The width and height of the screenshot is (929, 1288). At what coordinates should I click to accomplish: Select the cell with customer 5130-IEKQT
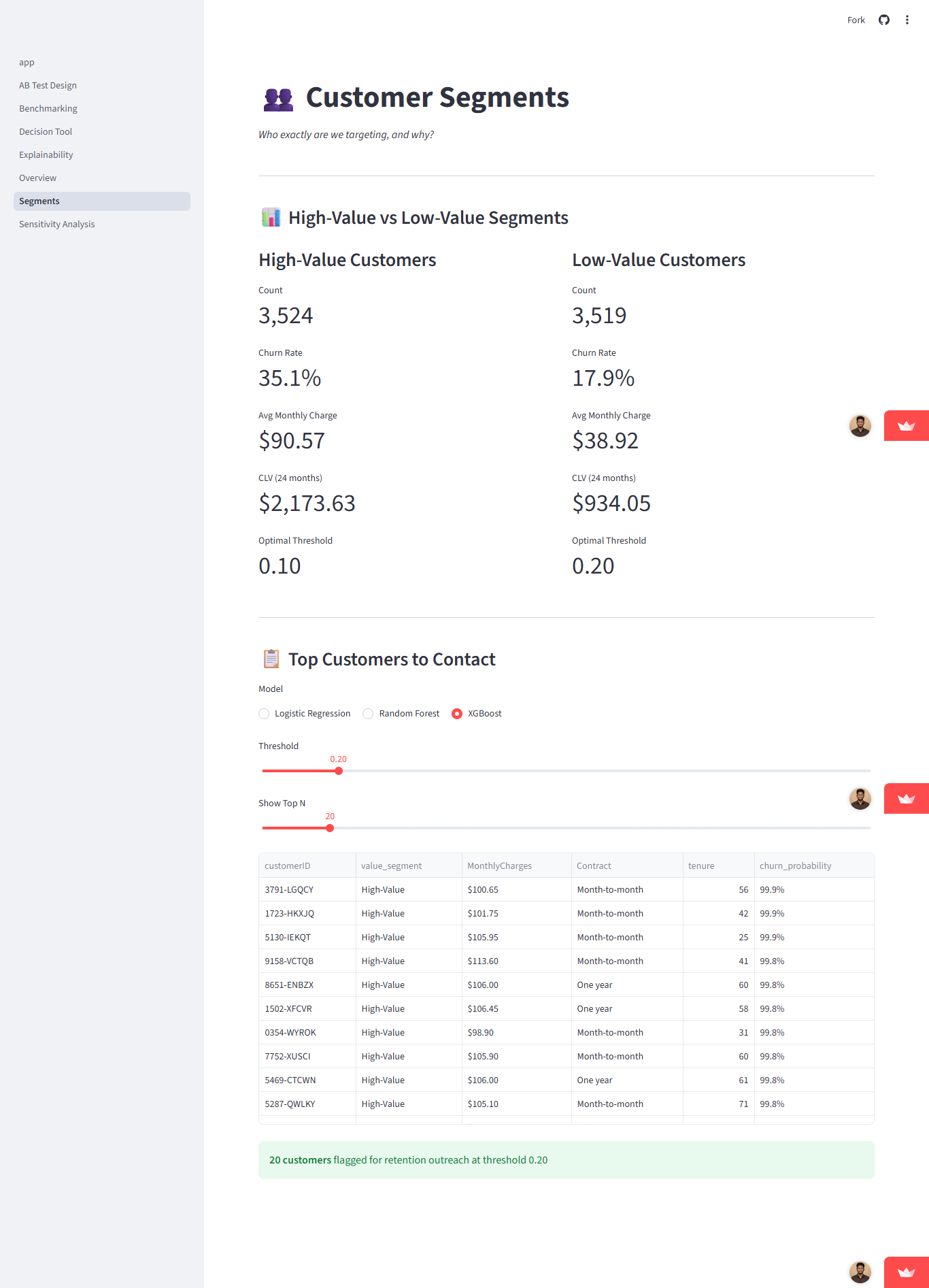[x=307, y=938]
